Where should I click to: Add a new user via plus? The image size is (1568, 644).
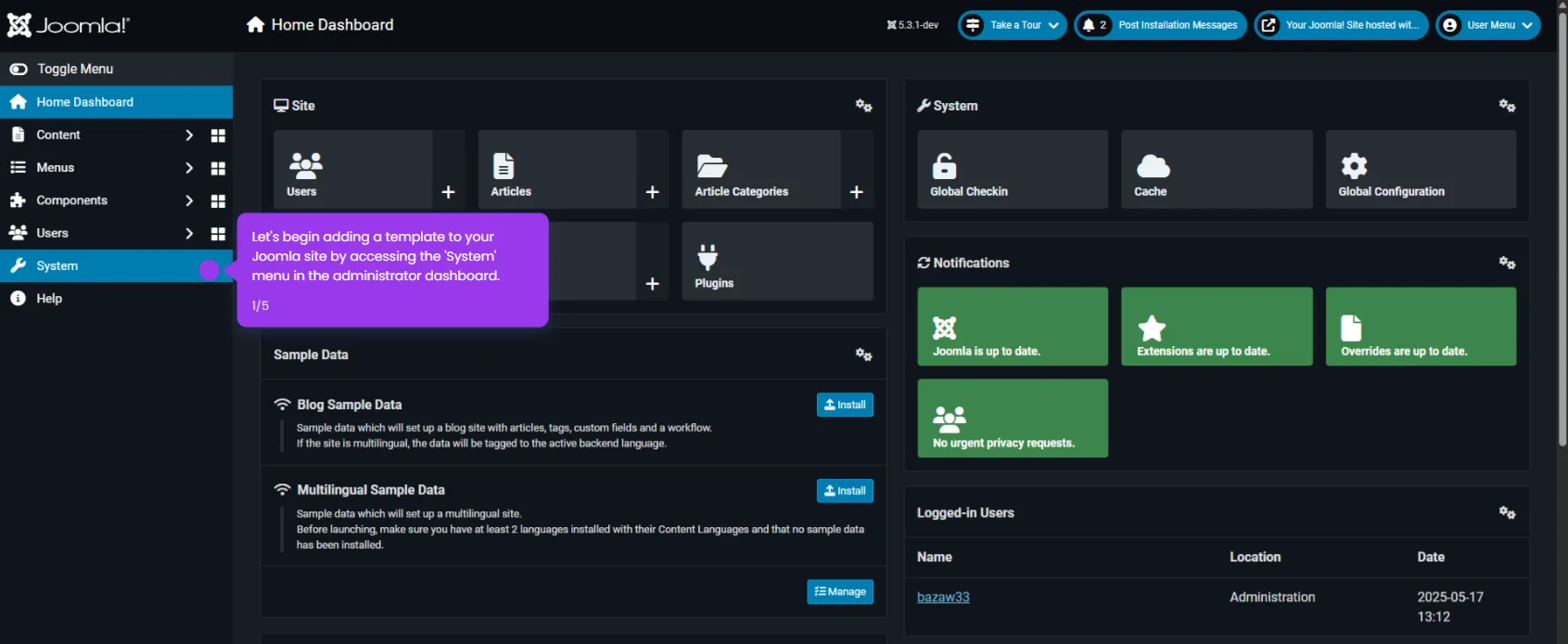pos(449,192)
